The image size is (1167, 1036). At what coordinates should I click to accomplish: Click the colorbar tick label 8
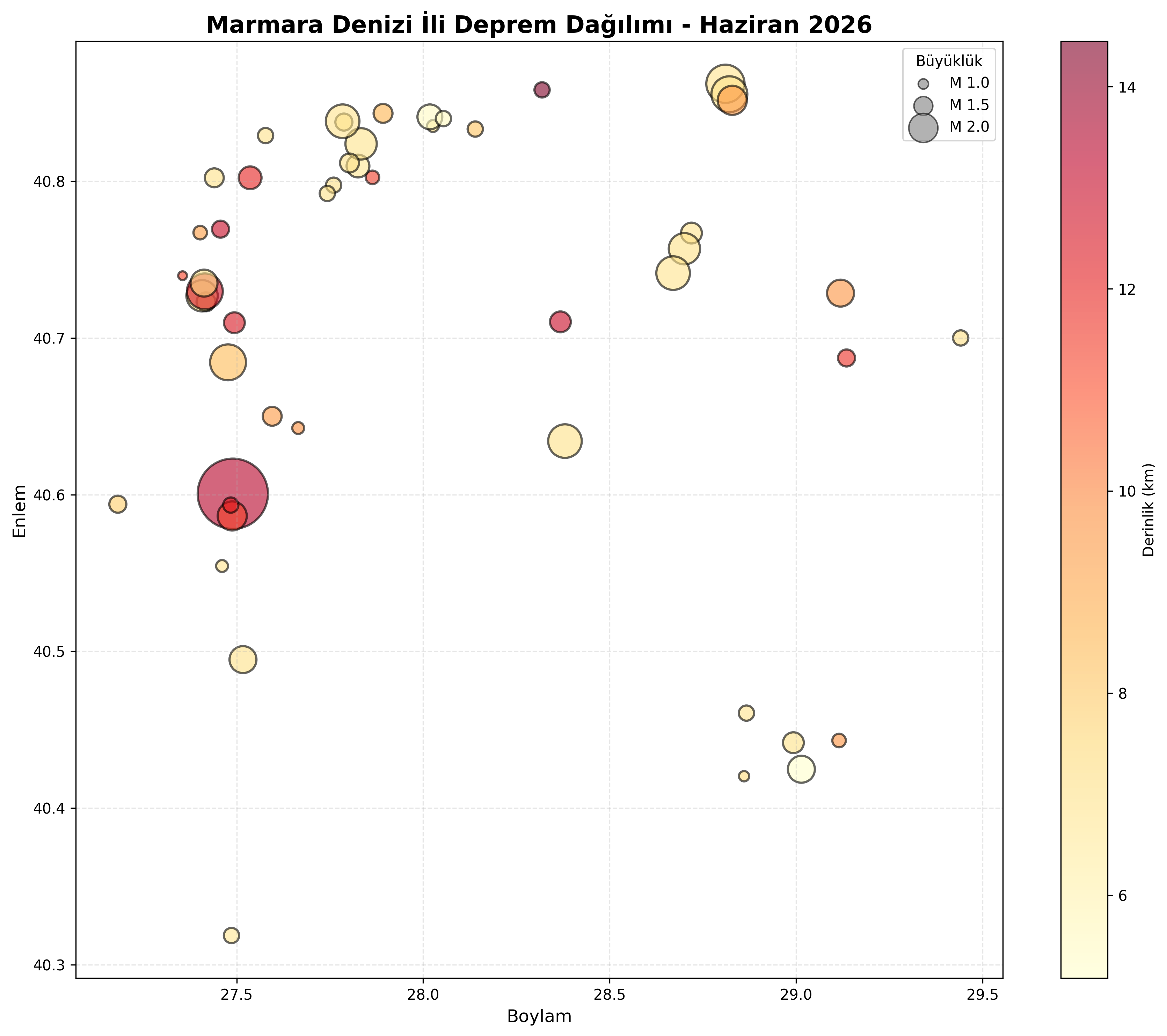tap(1123, 693)
